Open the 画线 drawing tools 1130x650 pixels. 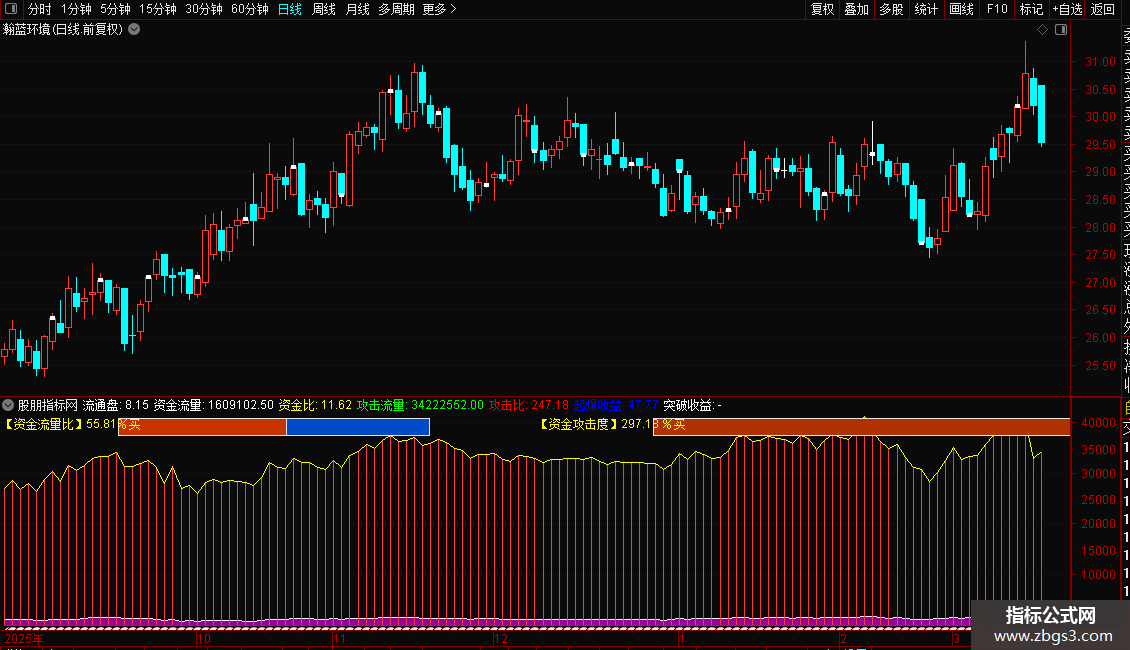pyautogui.click(x=961, y=9)
